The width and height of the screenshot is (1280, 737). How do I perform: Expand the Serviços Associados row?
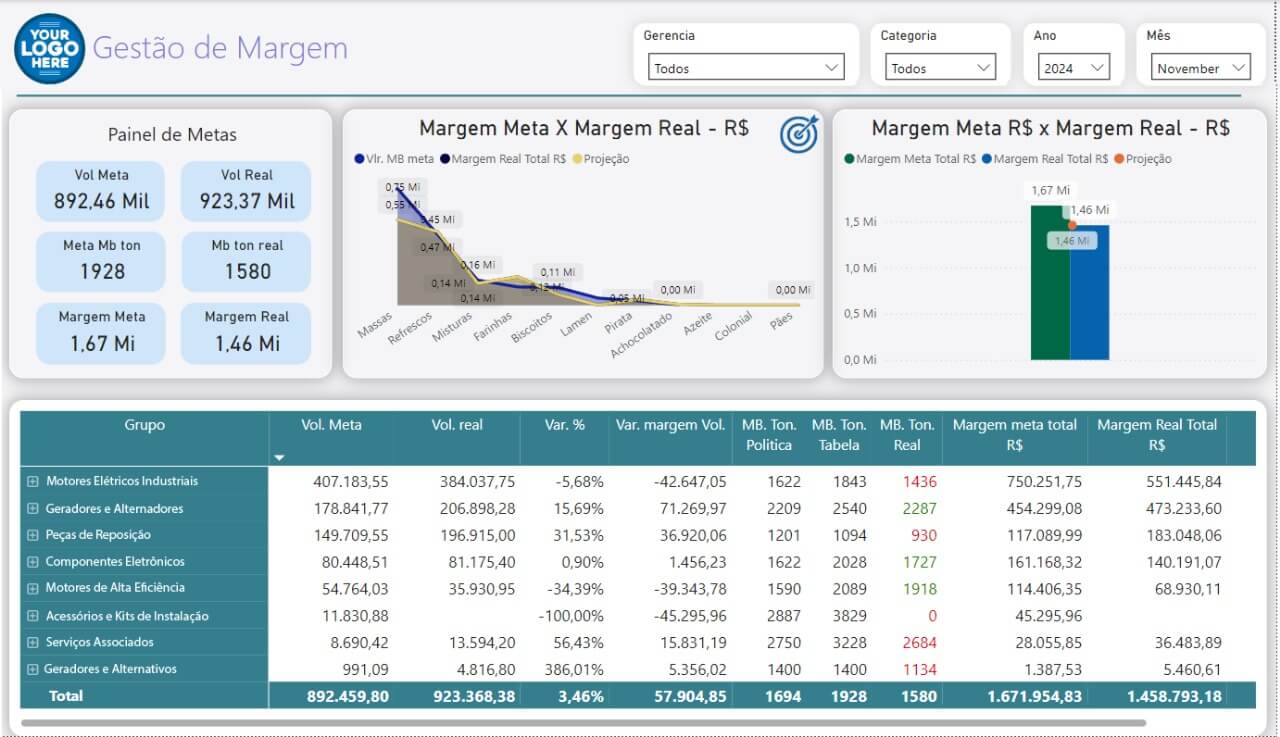coord(33,642)
